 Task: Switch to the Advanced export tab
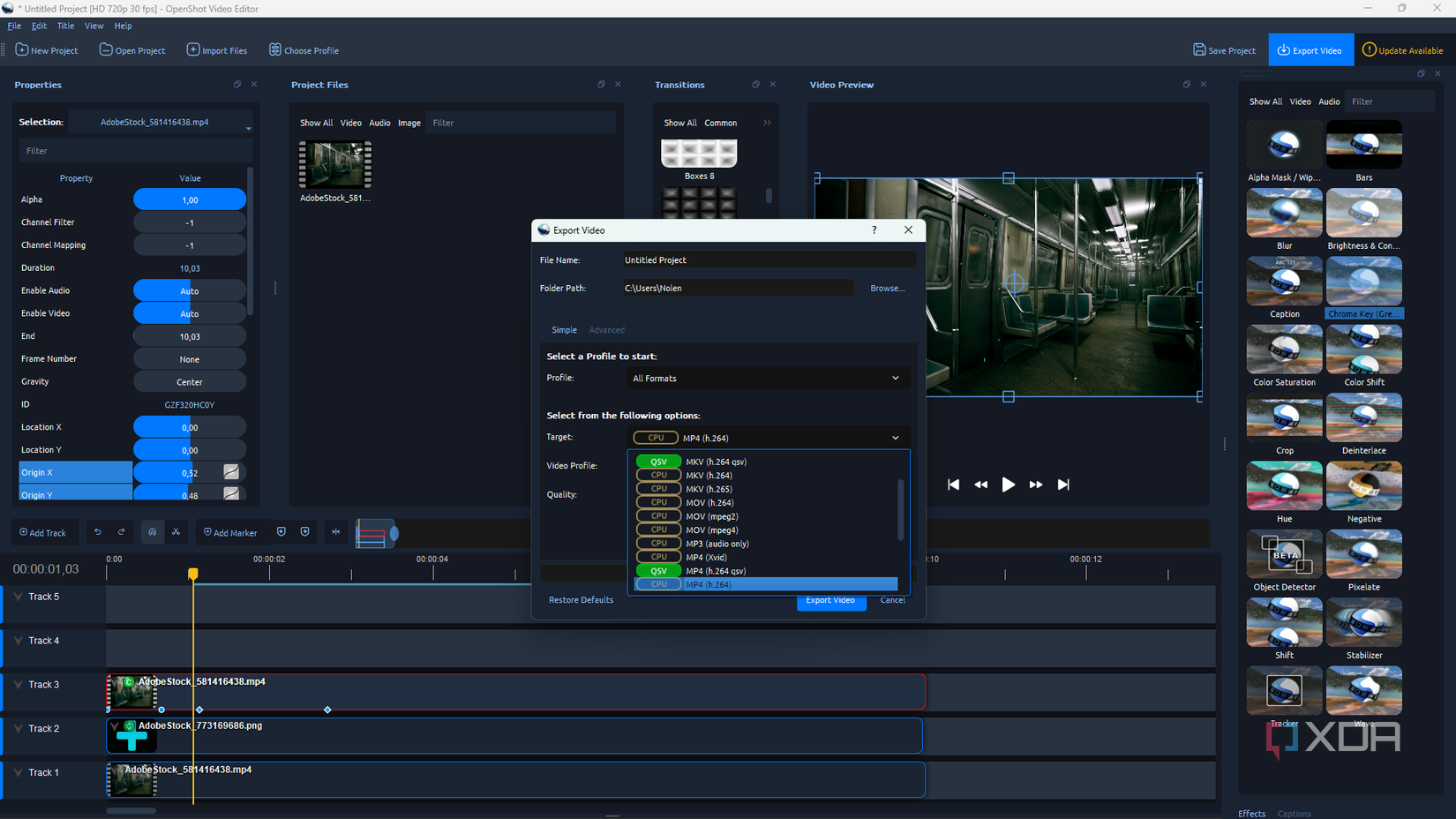tap(606, 330)
